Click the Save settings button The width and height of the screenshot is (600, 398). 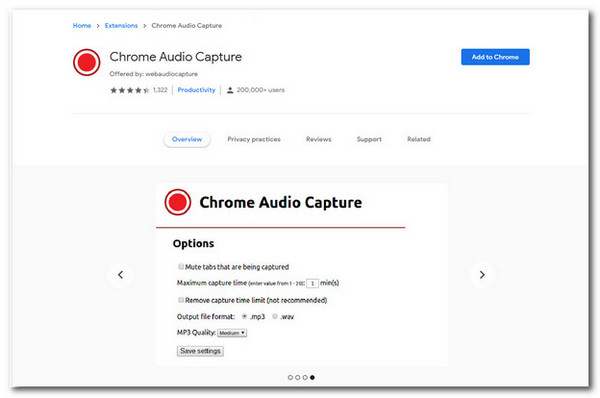(x=200, y=351)
